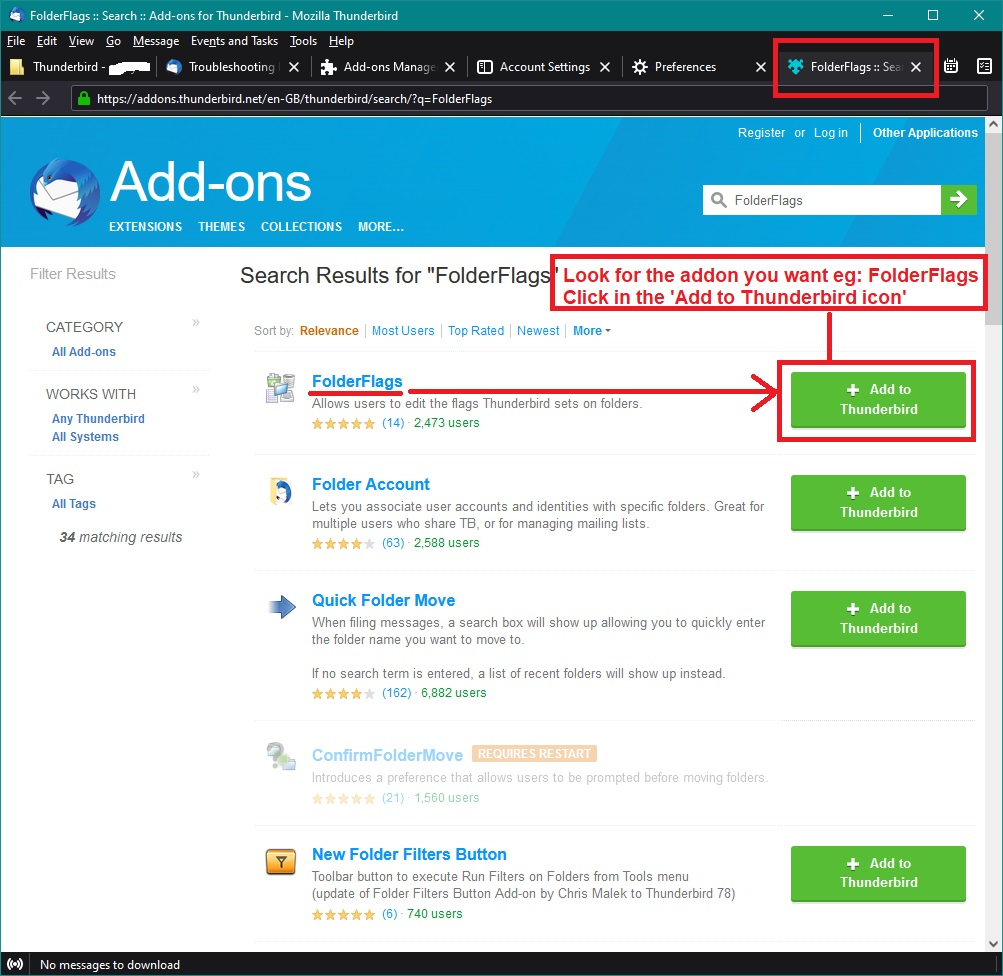Click the ConfirmFolderMove add-on icon
This screenshot has width=1003, height=976.
coord(281,756)
